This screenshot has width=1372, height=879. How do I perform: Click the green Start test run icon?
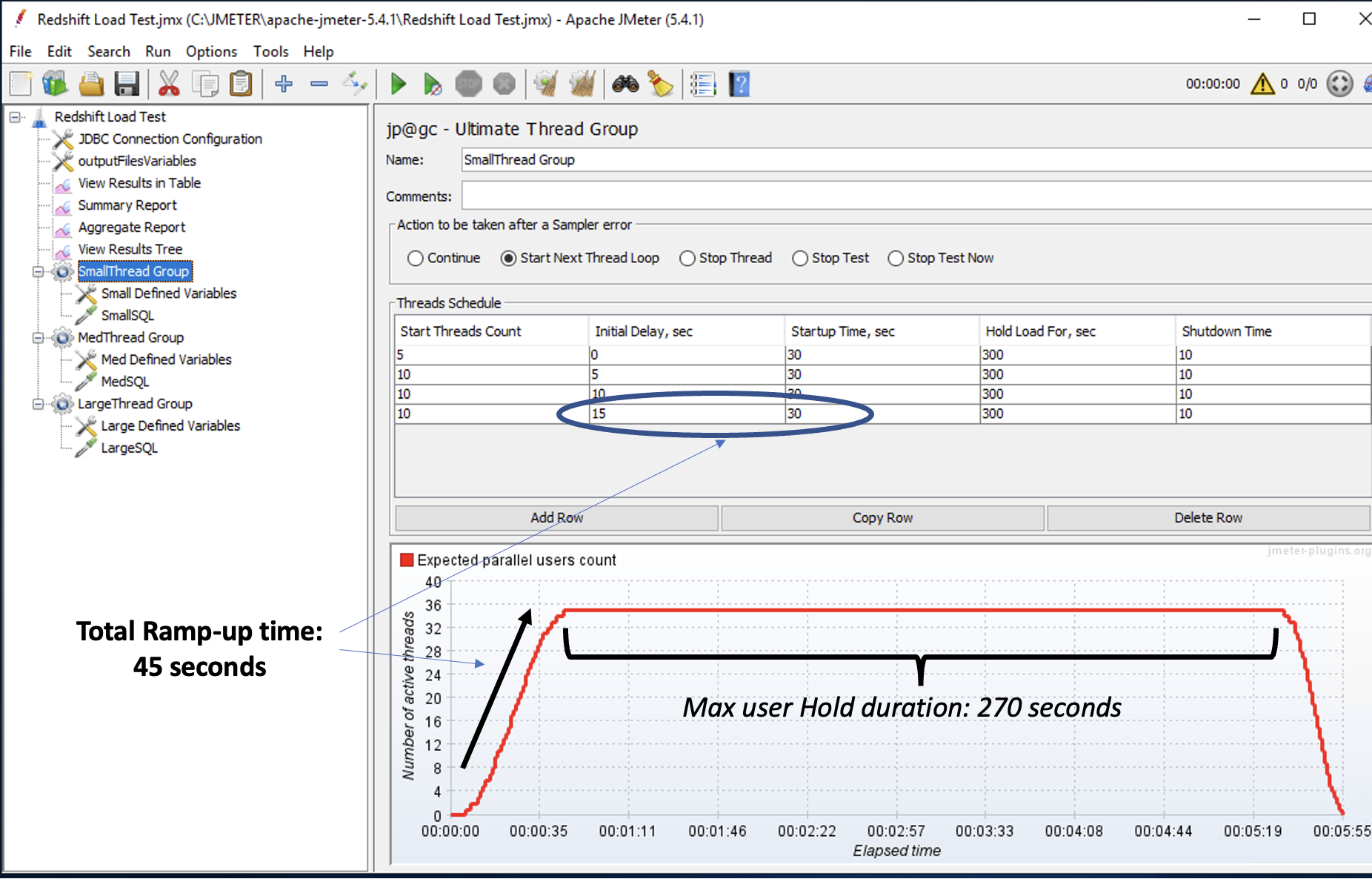(398, 84)
